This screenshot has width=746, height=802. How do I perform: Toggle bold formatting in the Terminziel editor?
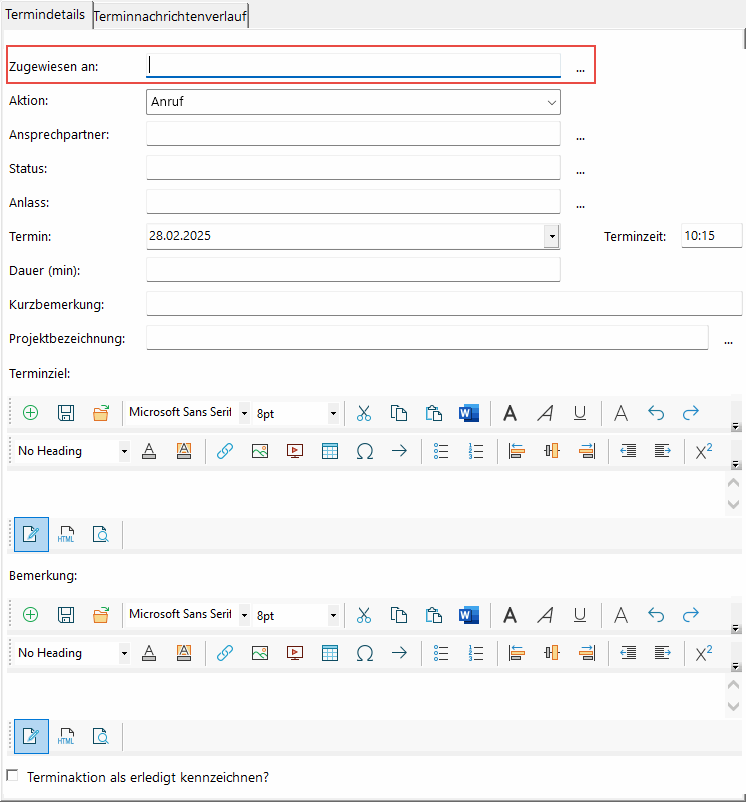[510, 413]
